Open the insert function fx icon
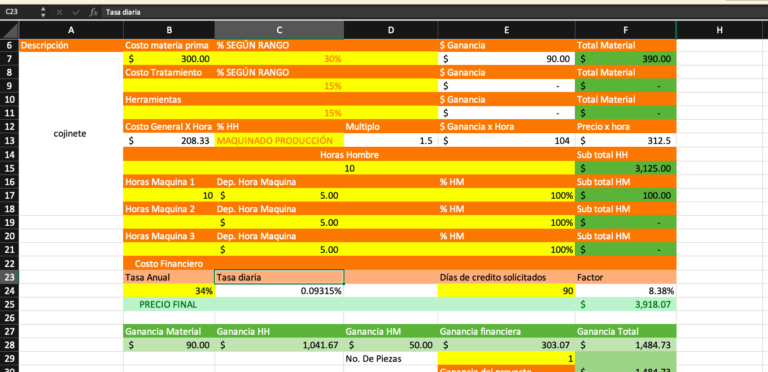Image resolution: width=768 pixels, height=372 pixels. click(93, 12)
